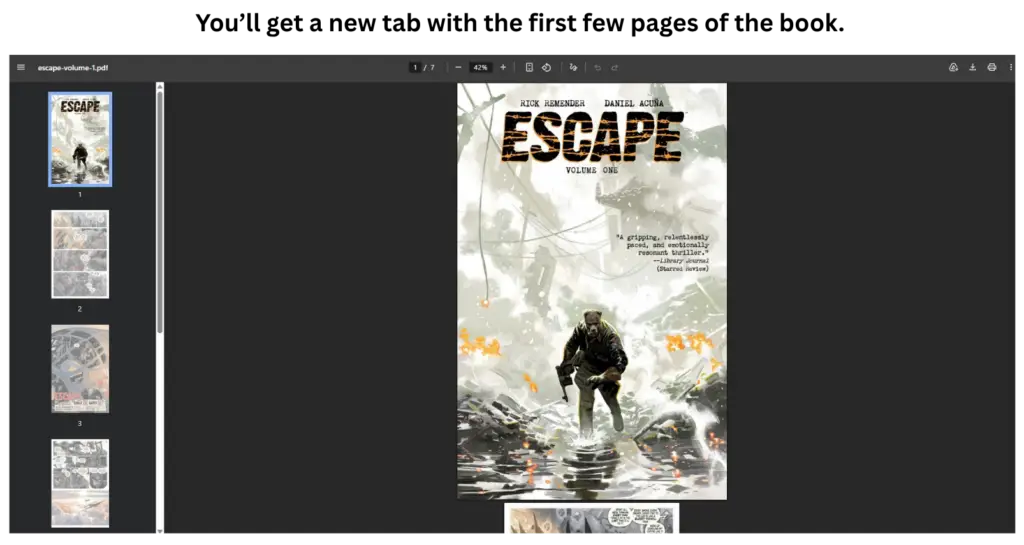Click the undo arrow icon
Viewport: 1024px width, 545px height.
tap(598, 67)
